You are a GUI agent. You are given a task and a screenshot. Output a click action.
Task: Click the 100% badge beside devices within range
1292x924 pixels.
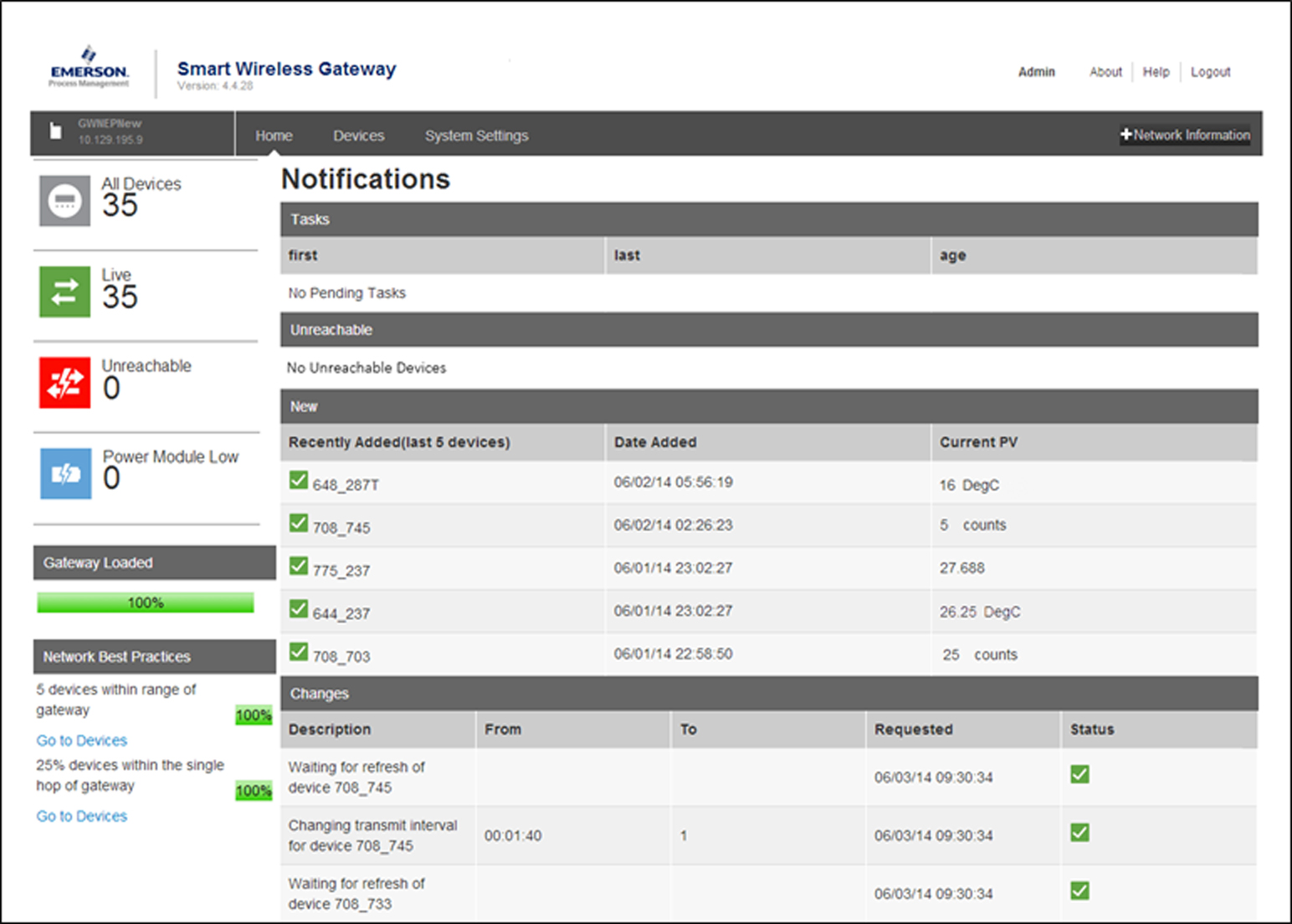[253, 716]
